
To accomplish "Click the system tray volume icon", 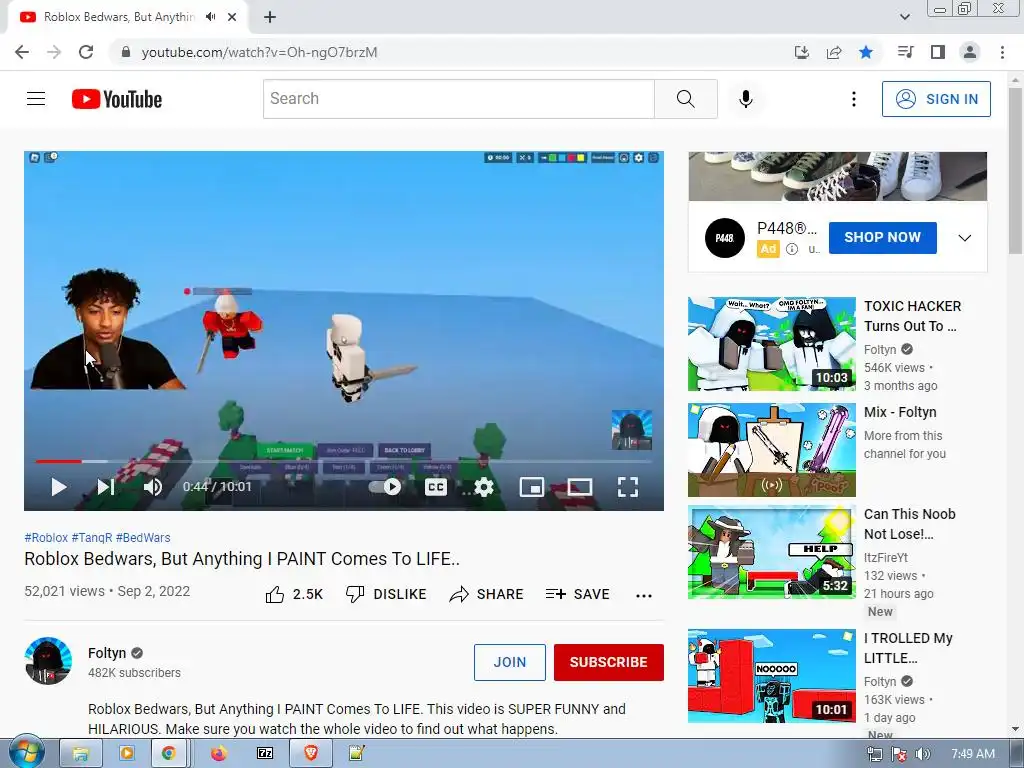I will click(x=922, y=754).
